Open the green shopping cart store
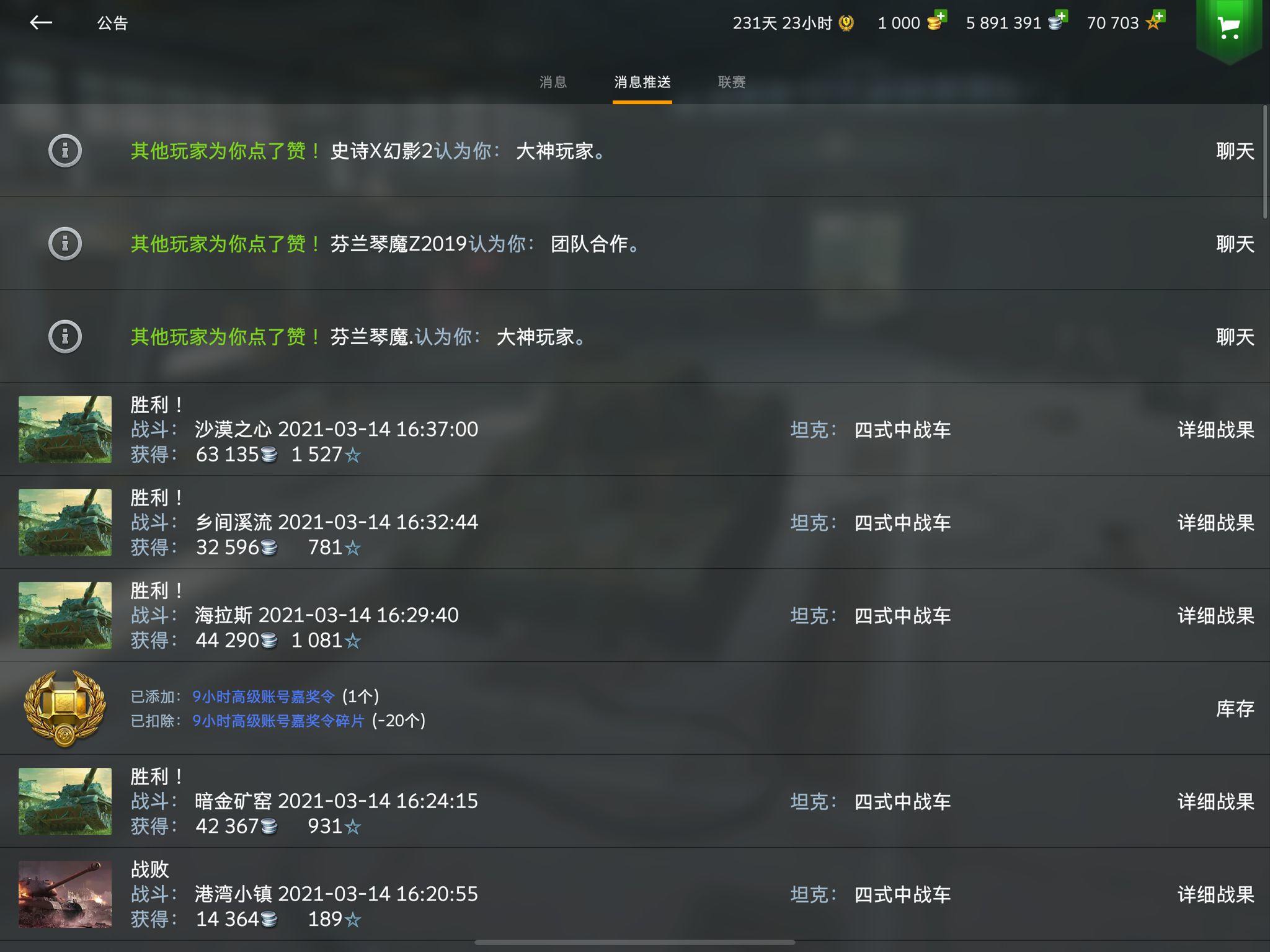Viewport: 1270px width, 952px height. coord(1228,29)
